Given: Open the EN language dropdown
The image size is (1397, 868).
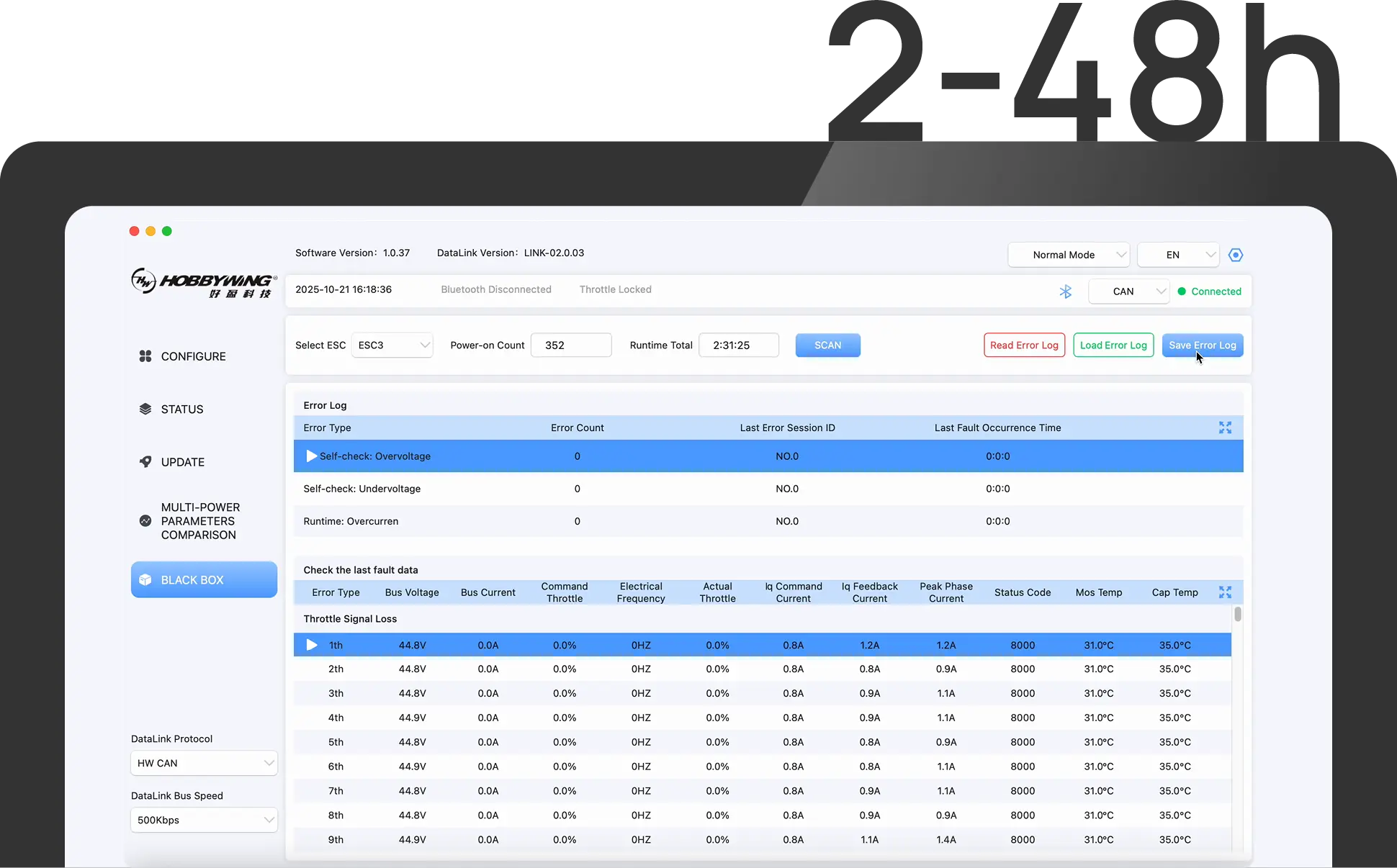Looking at the screenshot, I should click(x=1178, y=255).
